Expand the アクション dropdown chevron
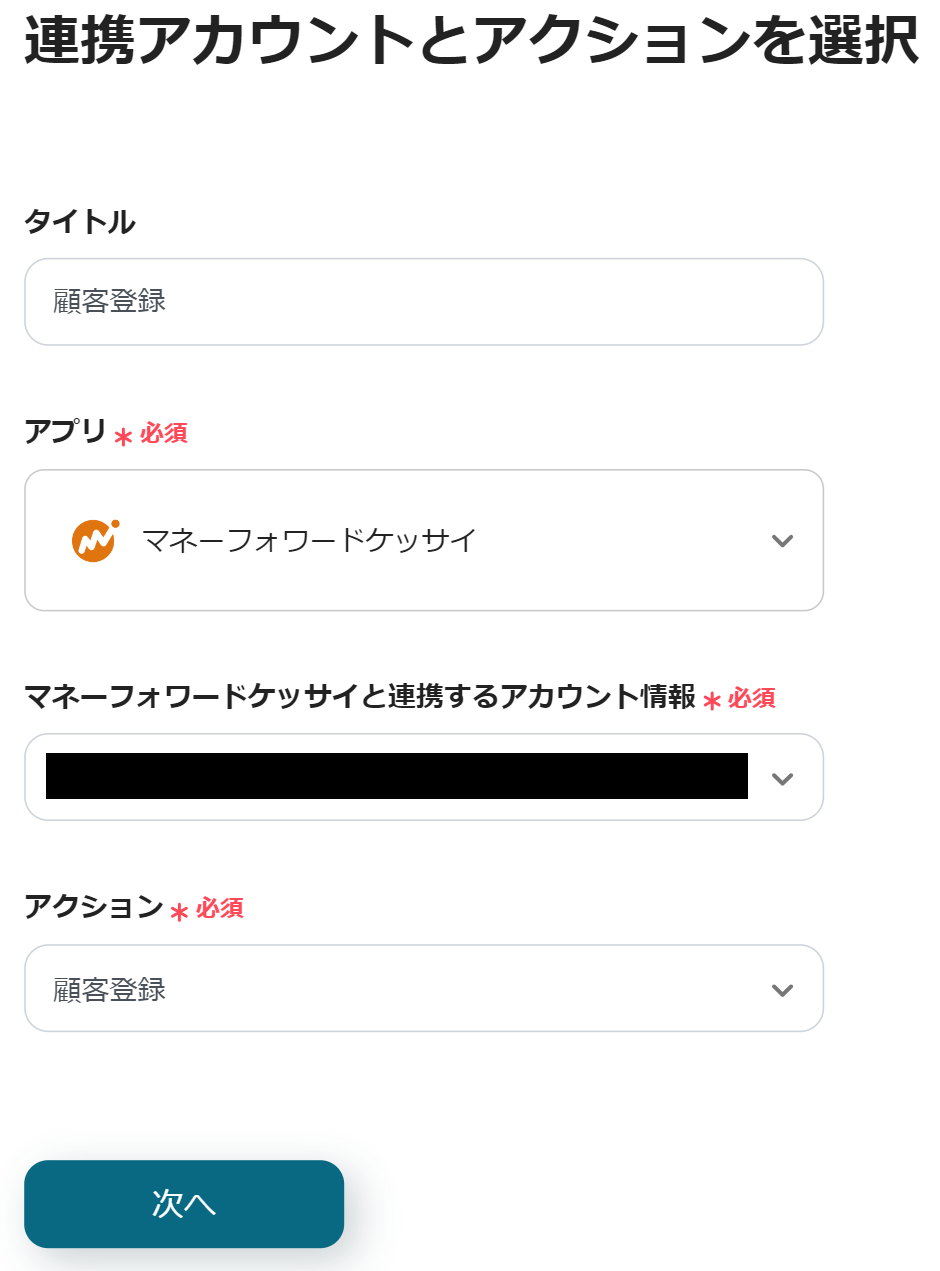Image resolution: width=940 pixels, height=1271 pixels. point(782,990)
